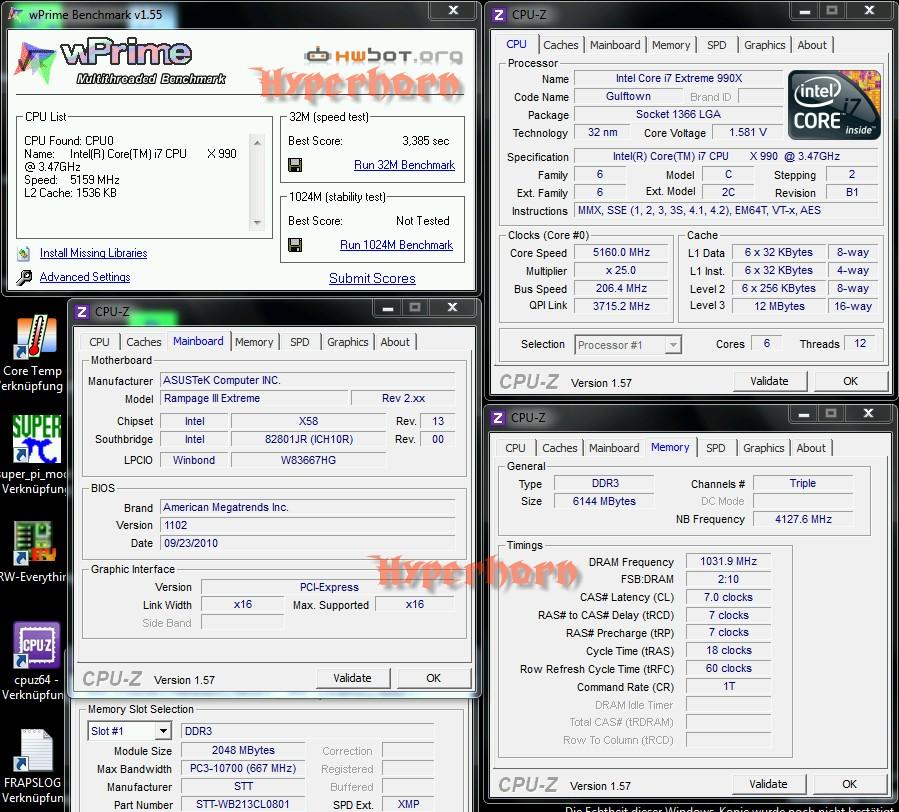Click the CPU List scrollbar up arrow
The image size is (899, 812).
coord(257,142)
